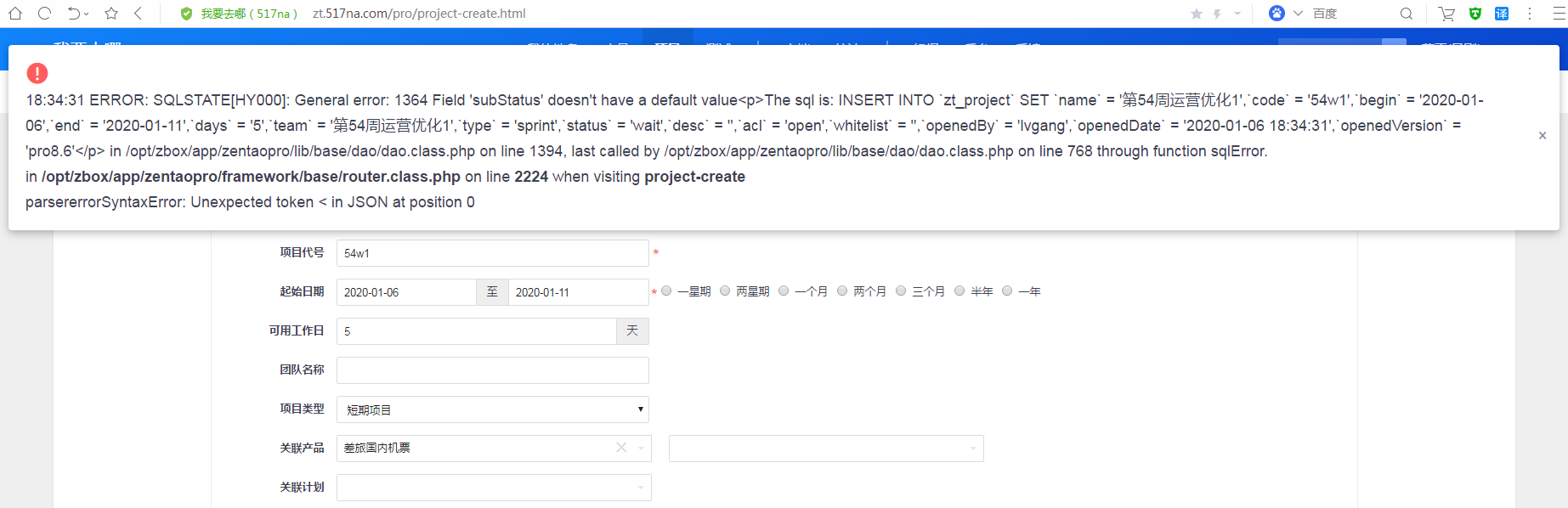The width and height of the screenshot is (1568, 508).
Task: Click the magnifier search icon
Action: click(x=1407, y=14)
